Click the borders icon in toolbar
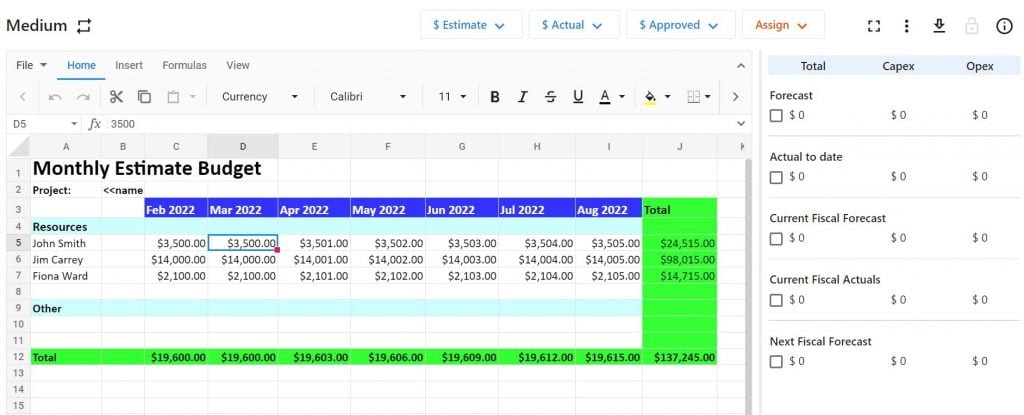 694,97
